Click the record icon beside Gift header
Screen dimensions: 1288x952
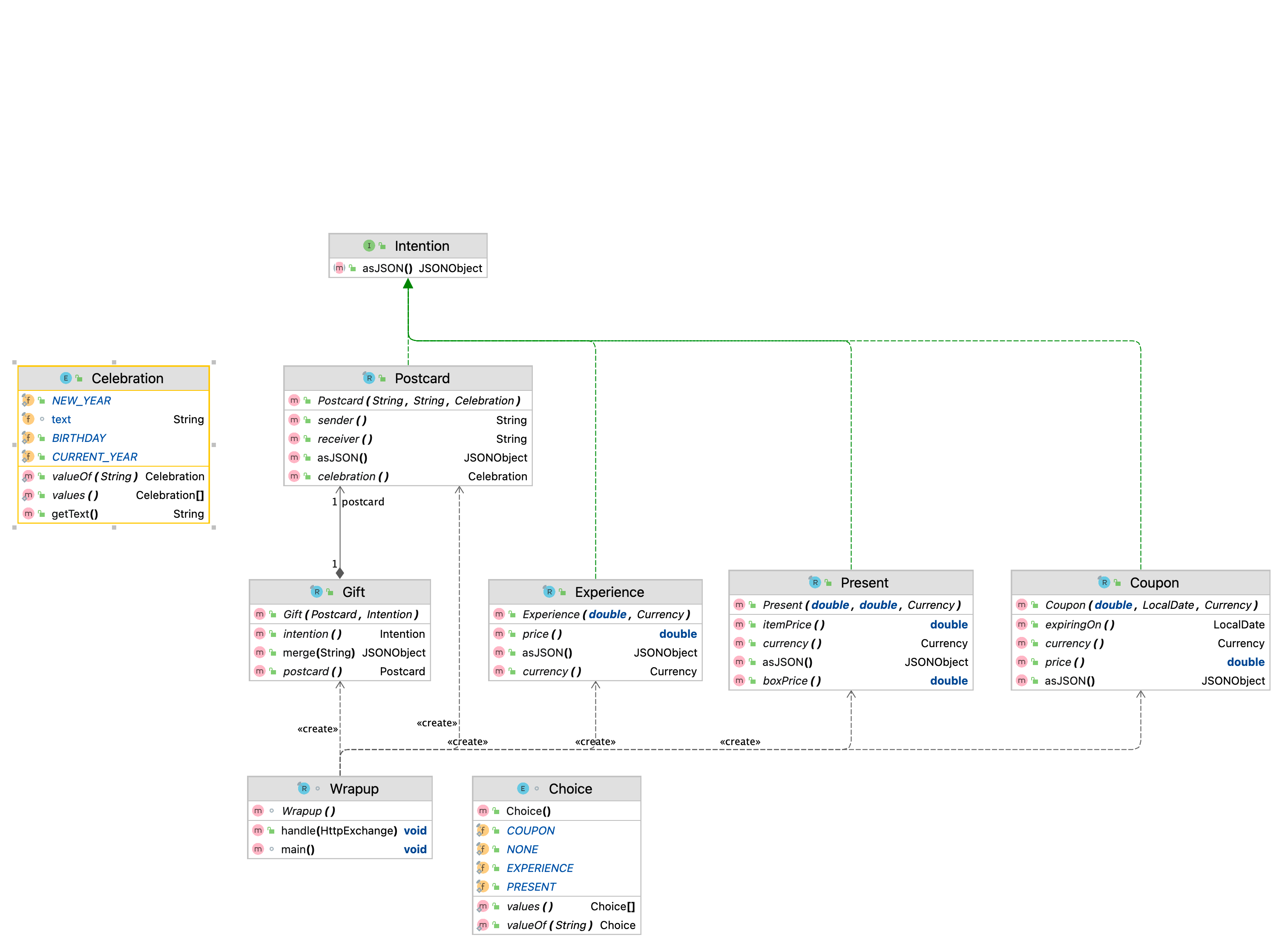tap(316, 592)
